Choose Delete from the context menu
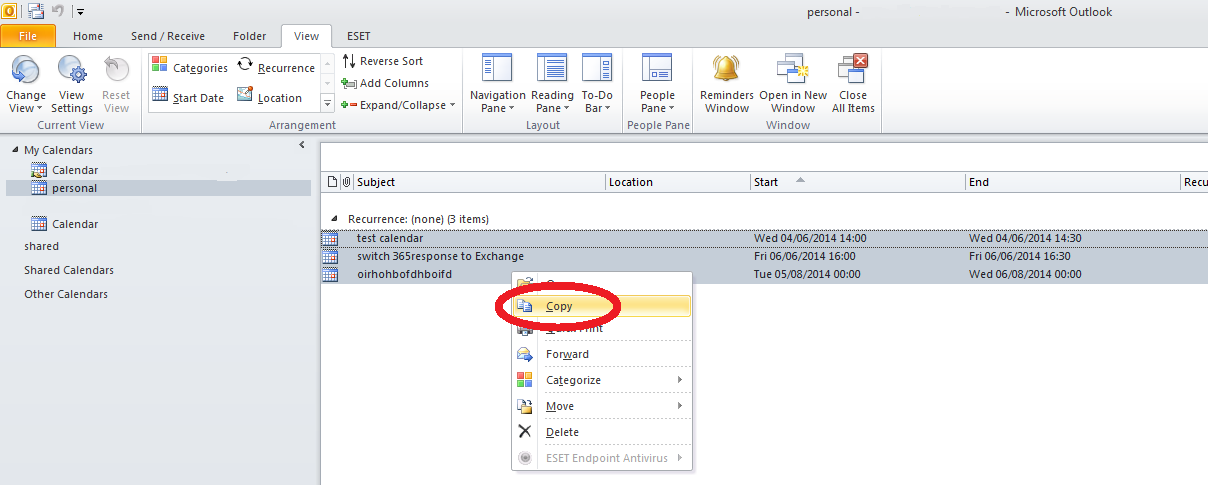Viewport: 1208px width, 485px height. point(603,432)
